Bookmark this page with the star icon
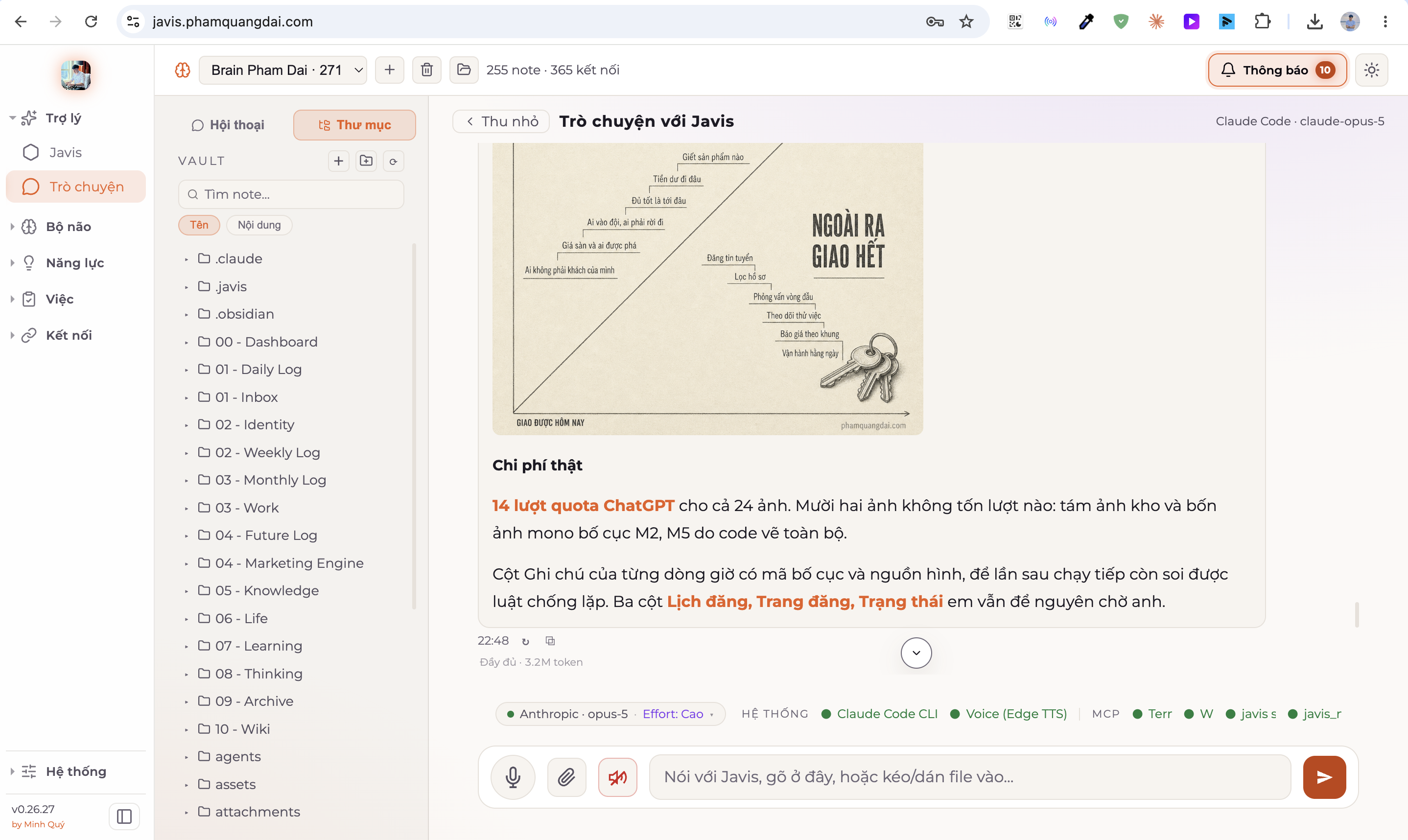Image resolution: width=1408 pixels, height=840 pixels. click(966, 22)
